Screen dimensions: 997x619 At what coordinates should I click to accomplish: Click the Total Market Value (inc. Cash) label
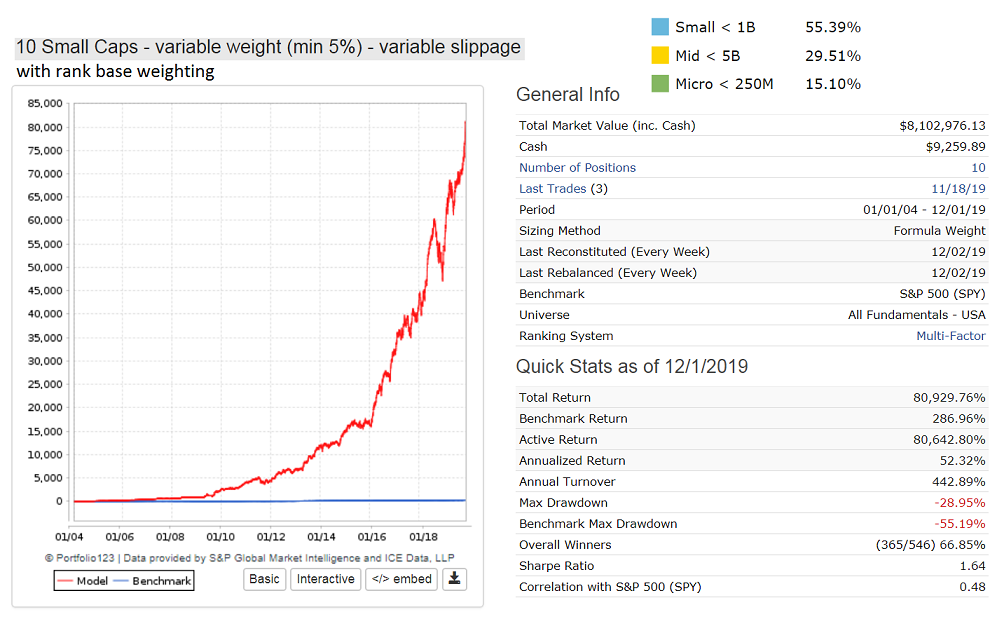click(x=607, y=126)
